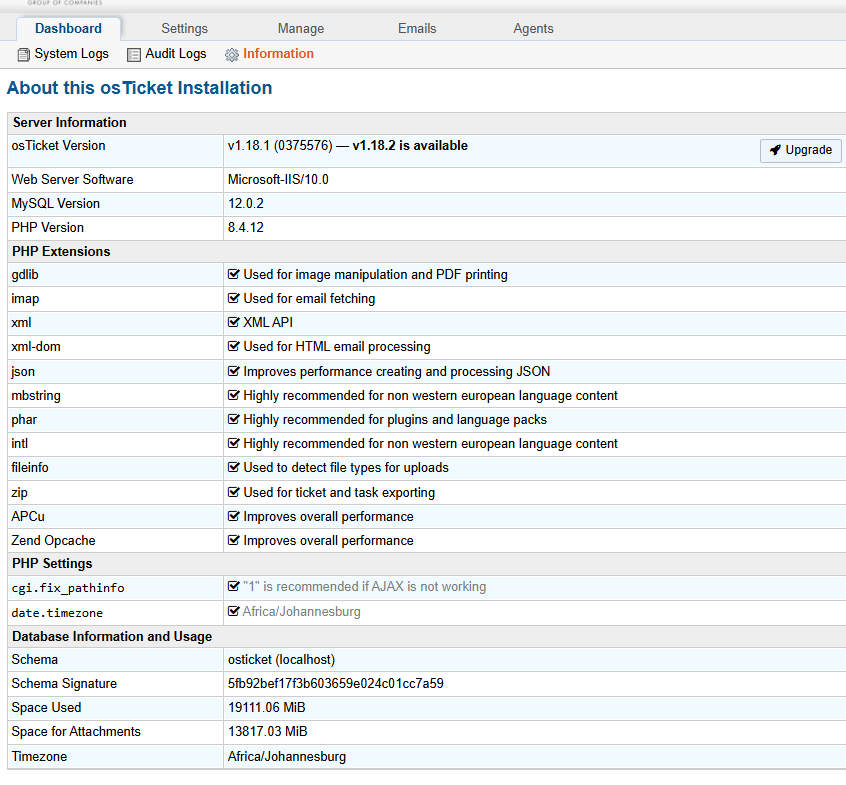The height and width of the screenshot is (785, 846).
Task: Switch to the Settings tab
Action: coord(185,29)
